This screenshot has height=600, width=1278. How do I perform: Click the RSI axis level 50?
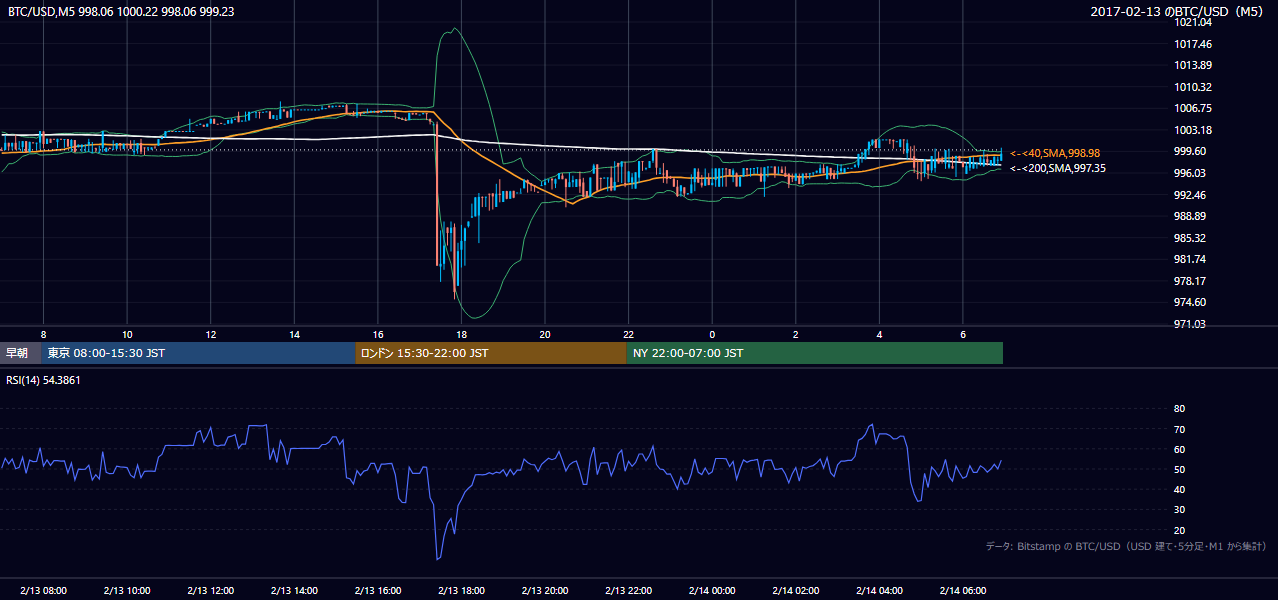[x=1179, y=469]
